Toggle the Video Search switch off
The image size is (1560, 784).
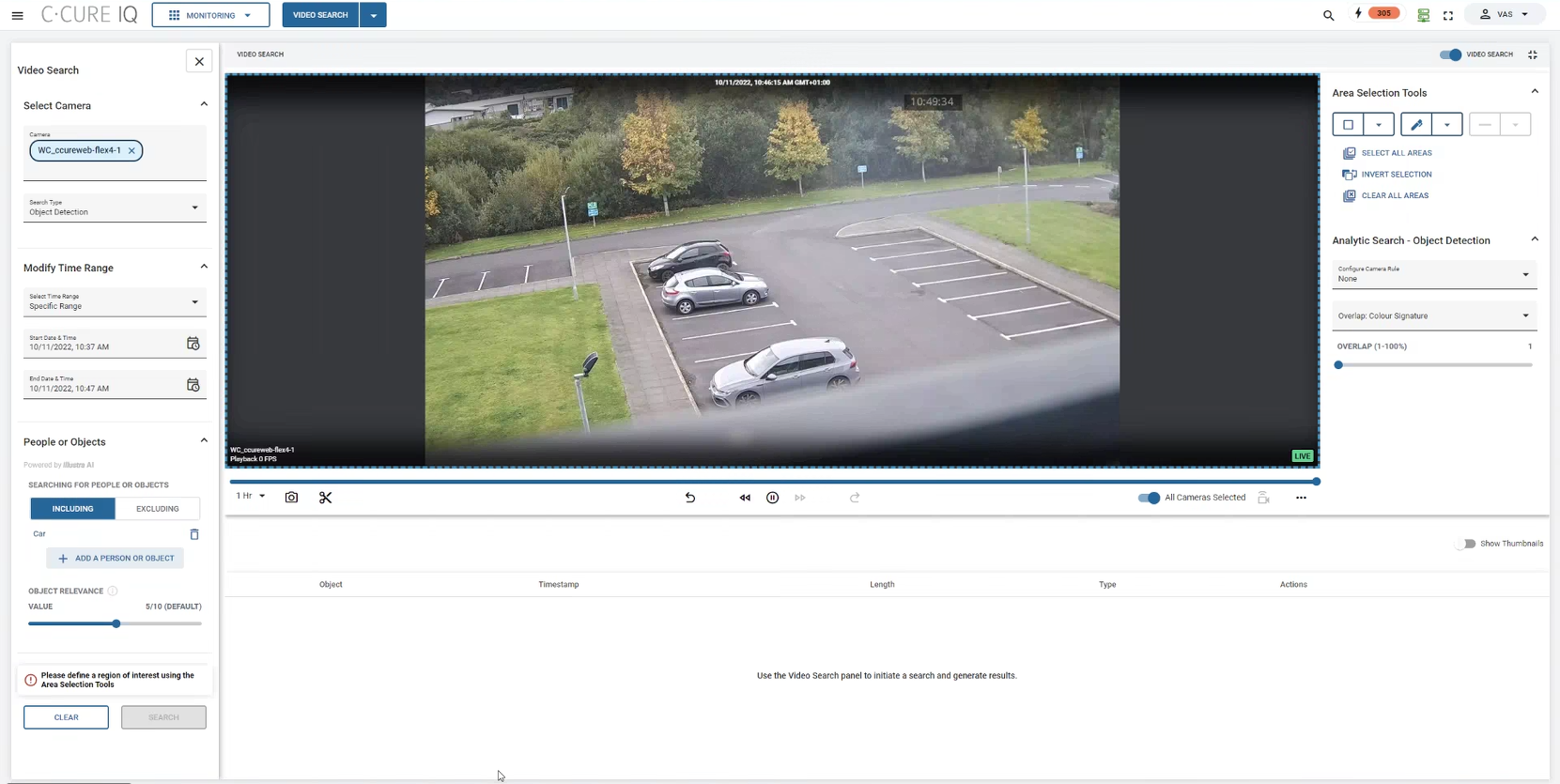click(1450, 54)
